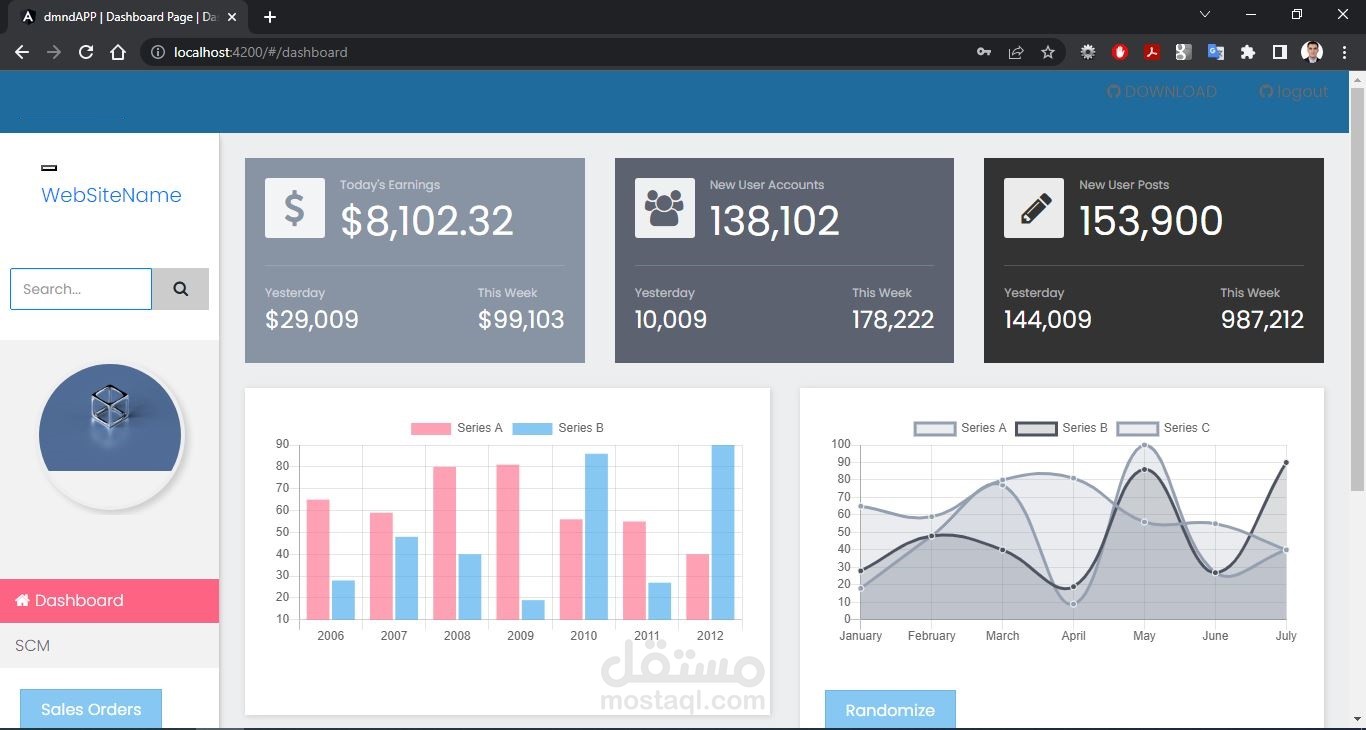Click the dollar sign earnings icon
The width and height of the screenshot is (1366, 730).
click(x=295, y=208)
